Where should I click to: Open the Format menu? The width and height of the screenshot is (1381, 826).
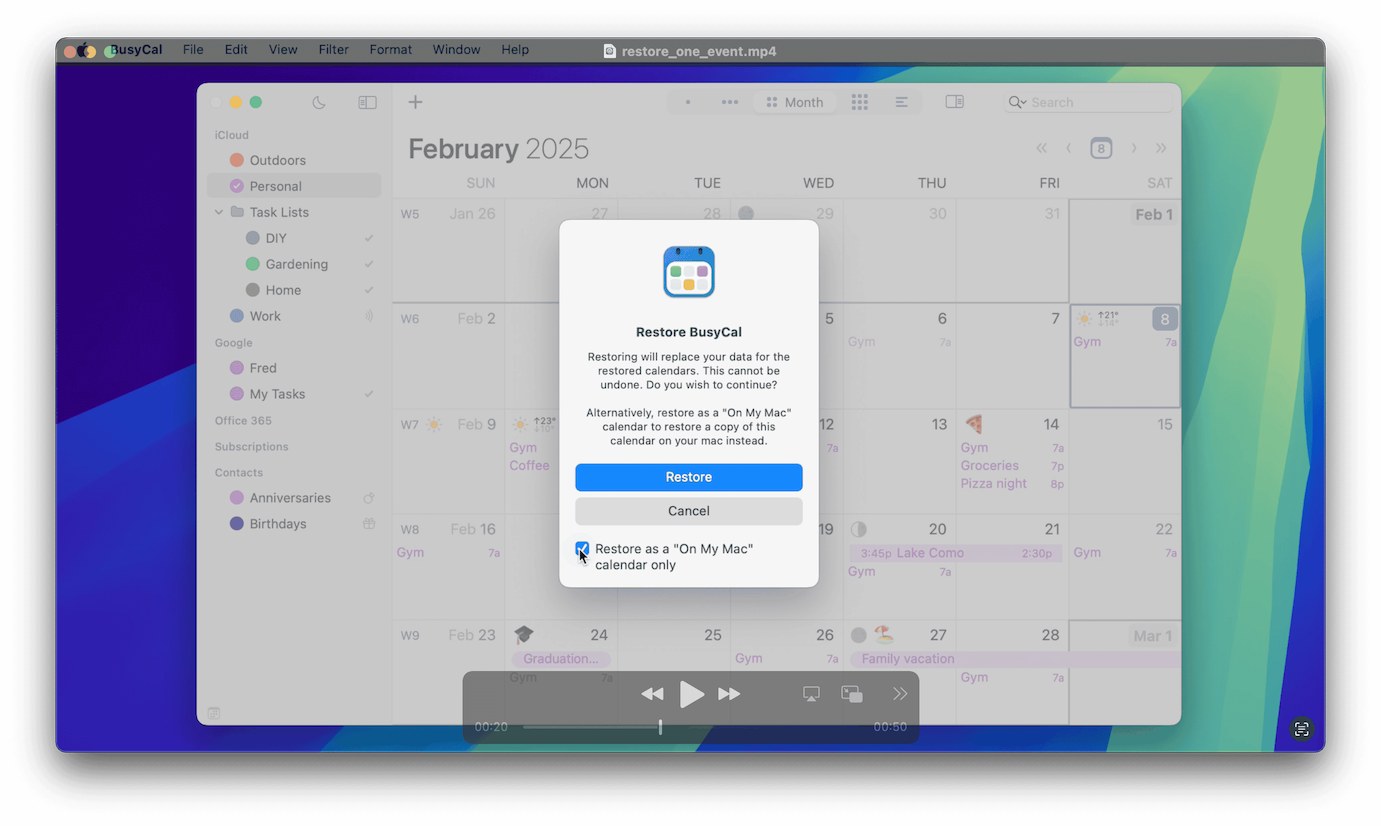pos(390,50)
